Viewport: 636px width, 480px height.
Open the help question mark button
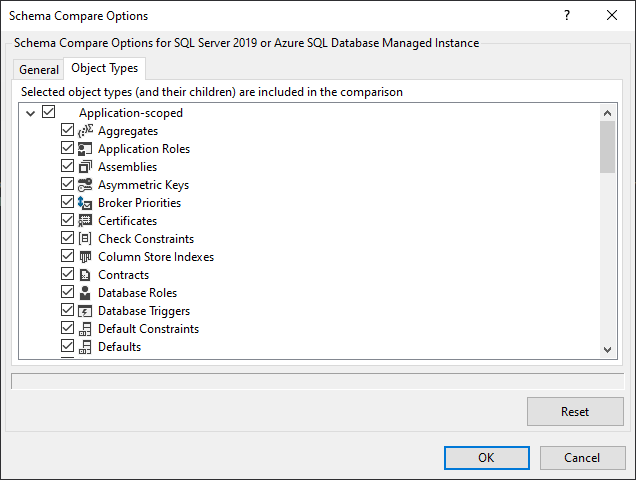click(x=567, y=15)
